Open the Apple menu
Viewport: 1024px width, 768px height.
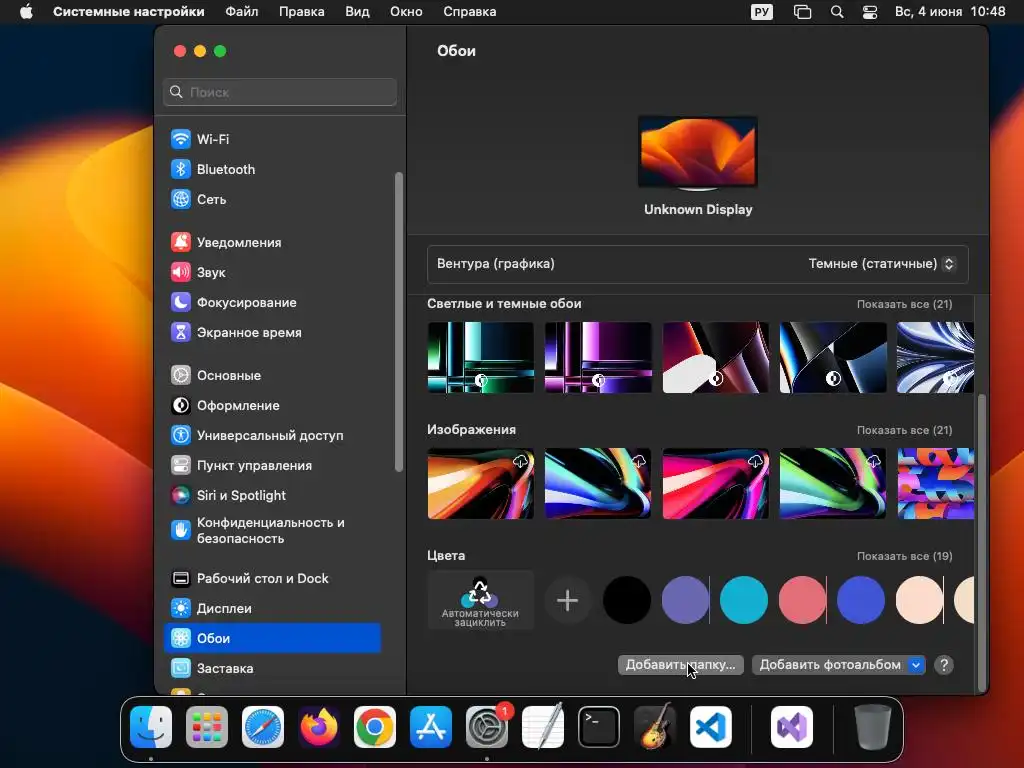pos(26,12)
